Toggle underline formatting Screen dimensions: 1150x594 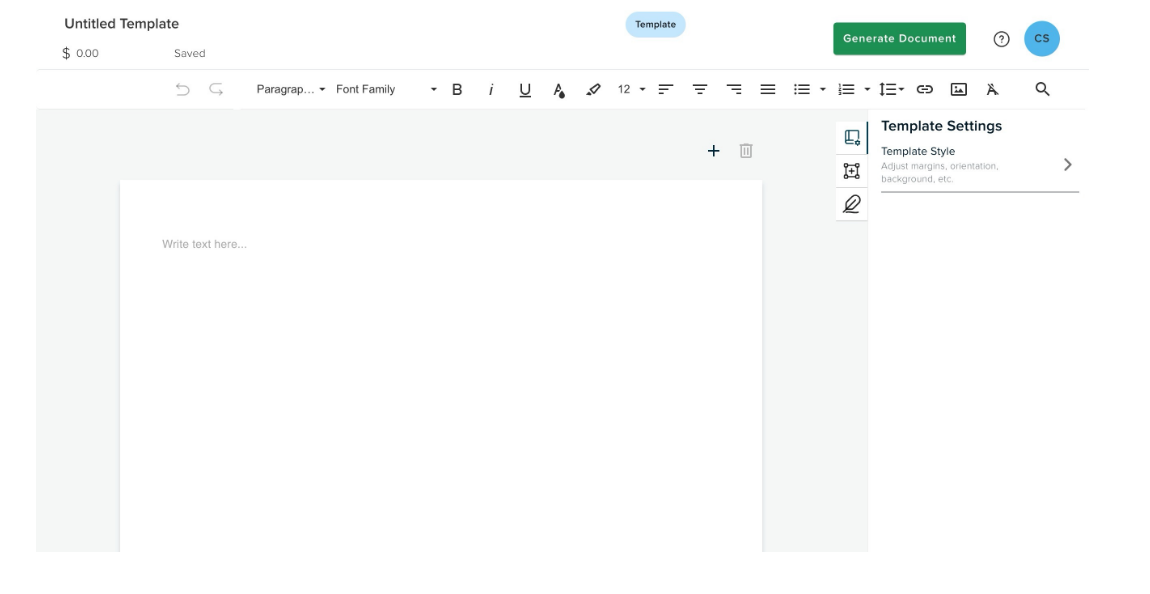click(x=525, y=90)
